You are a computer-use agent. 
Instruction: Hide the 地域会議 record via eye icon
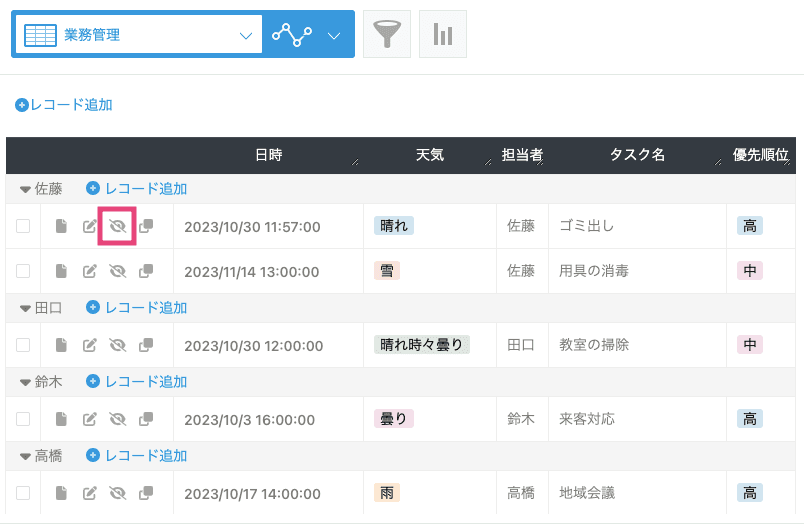click(x=117, y=493)
